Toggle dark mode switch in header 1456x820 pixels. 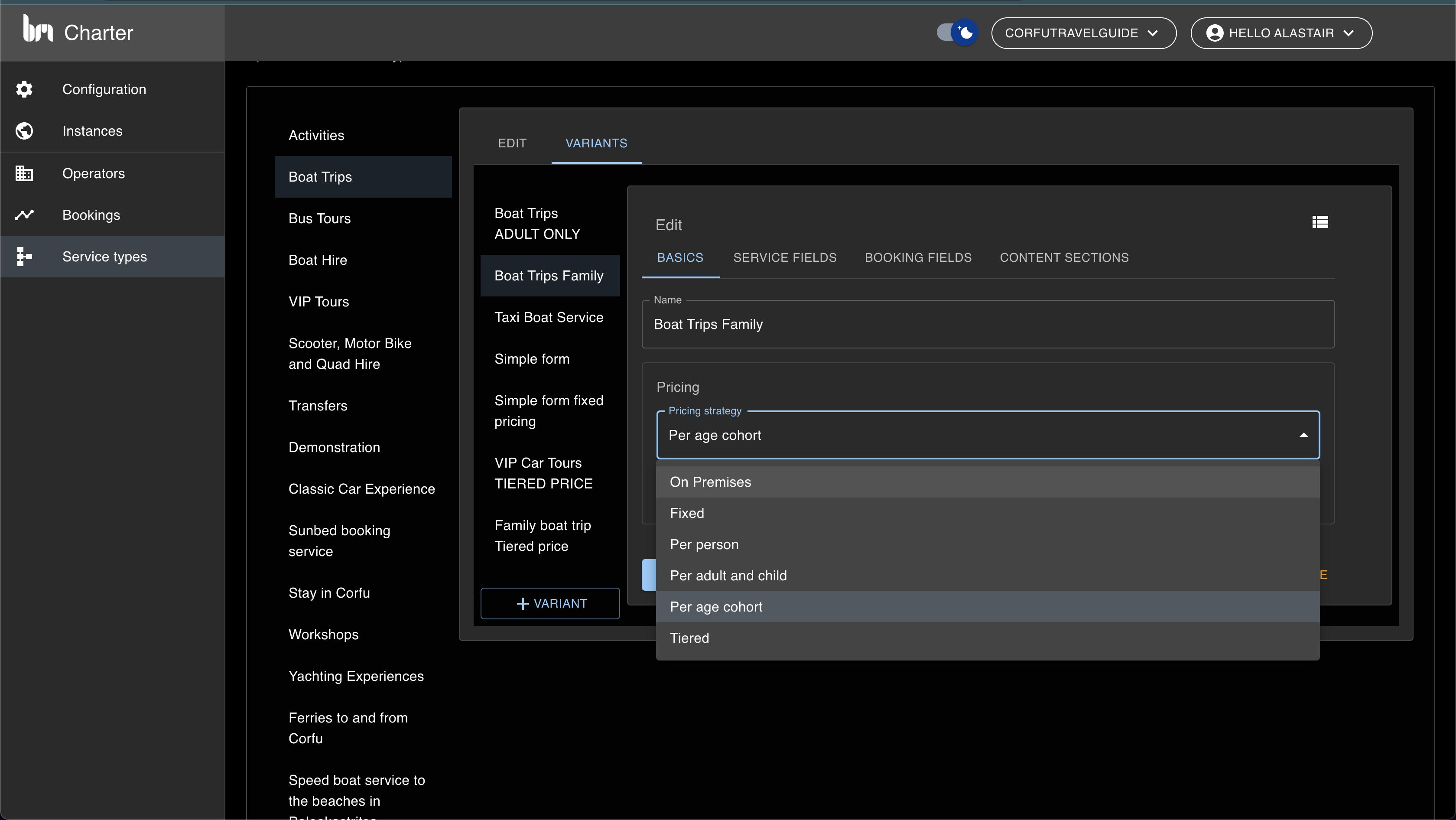tap(956, 32)
